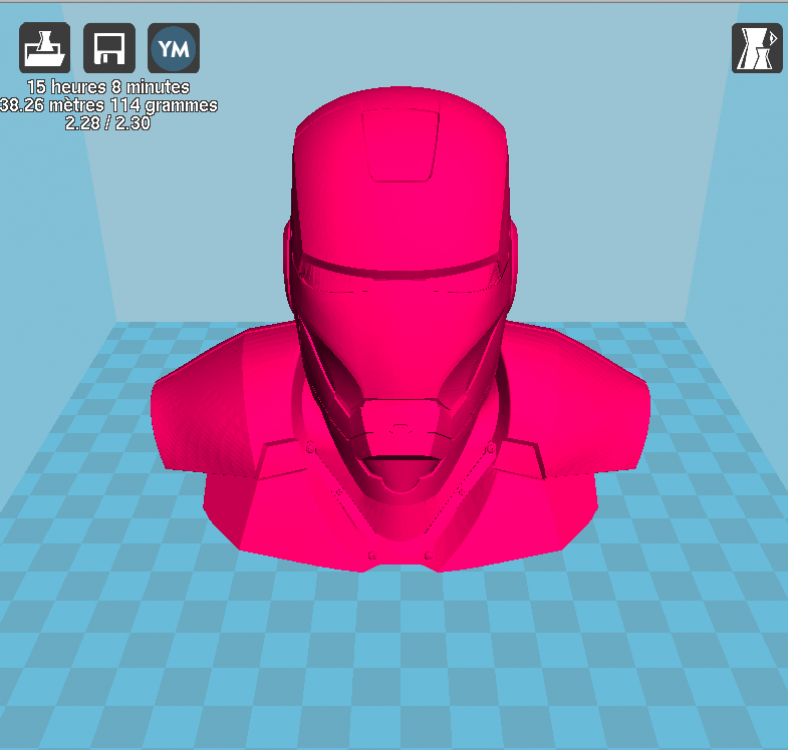Click the floppy disk Save toolpath icon
Image resolution: width=788 pixels, height=750 pixels.
click(109, 48)
